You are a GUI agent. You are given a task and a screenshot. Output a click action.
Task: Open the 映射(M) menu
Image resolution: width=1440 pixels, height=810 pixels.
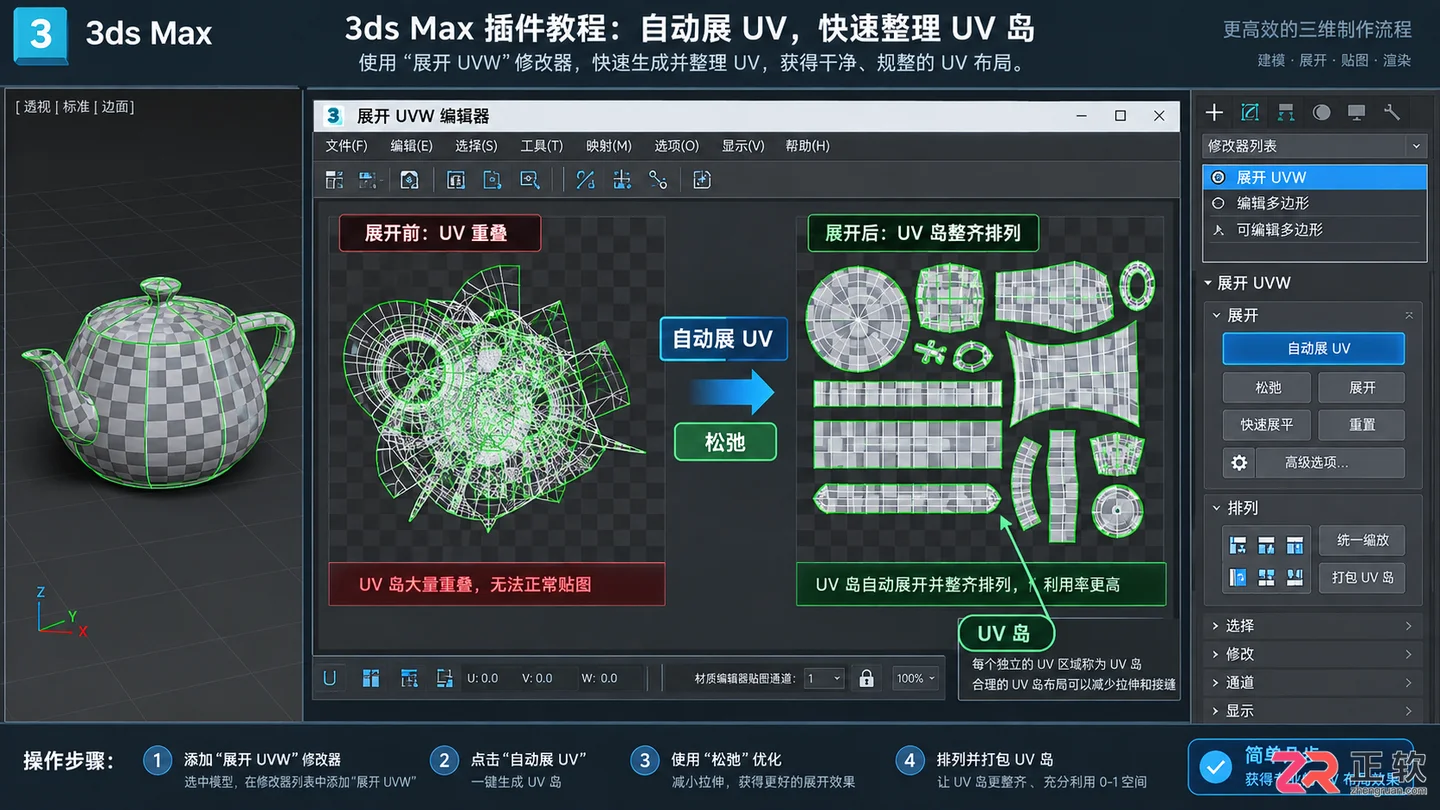coord(609,146)
